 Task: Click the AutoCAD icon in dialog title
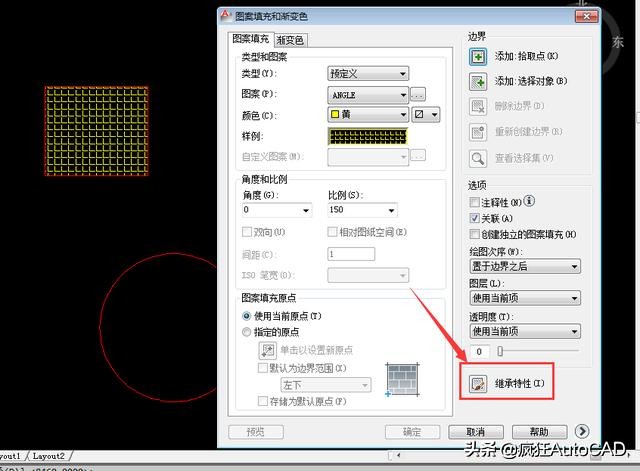click(x=225, y=16)
